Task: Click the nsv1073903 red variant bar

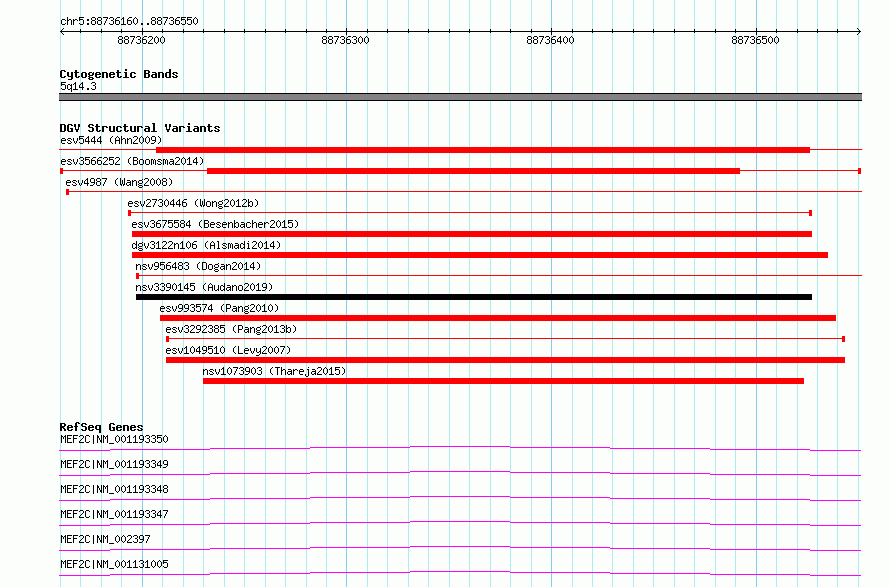Action: [503, 381]
